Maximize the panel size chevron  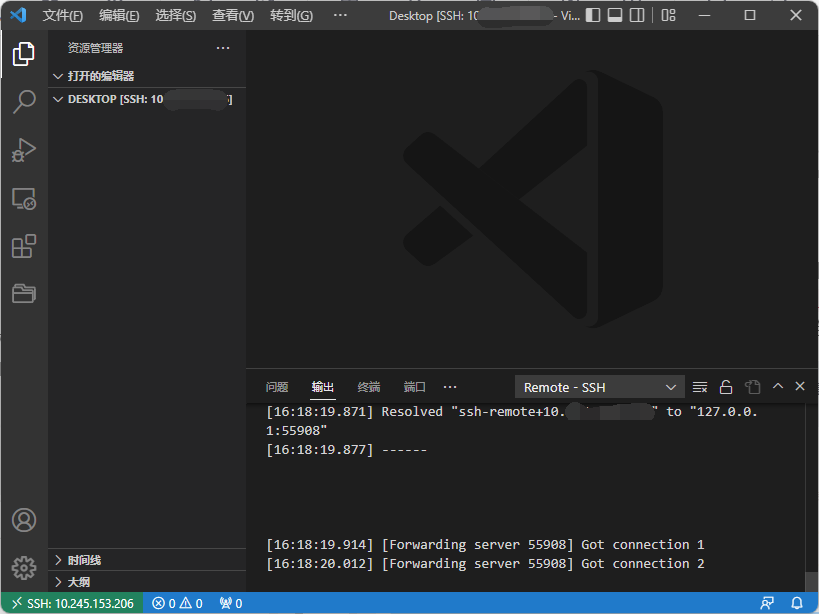pyautogui.click(x=778, y=386)
